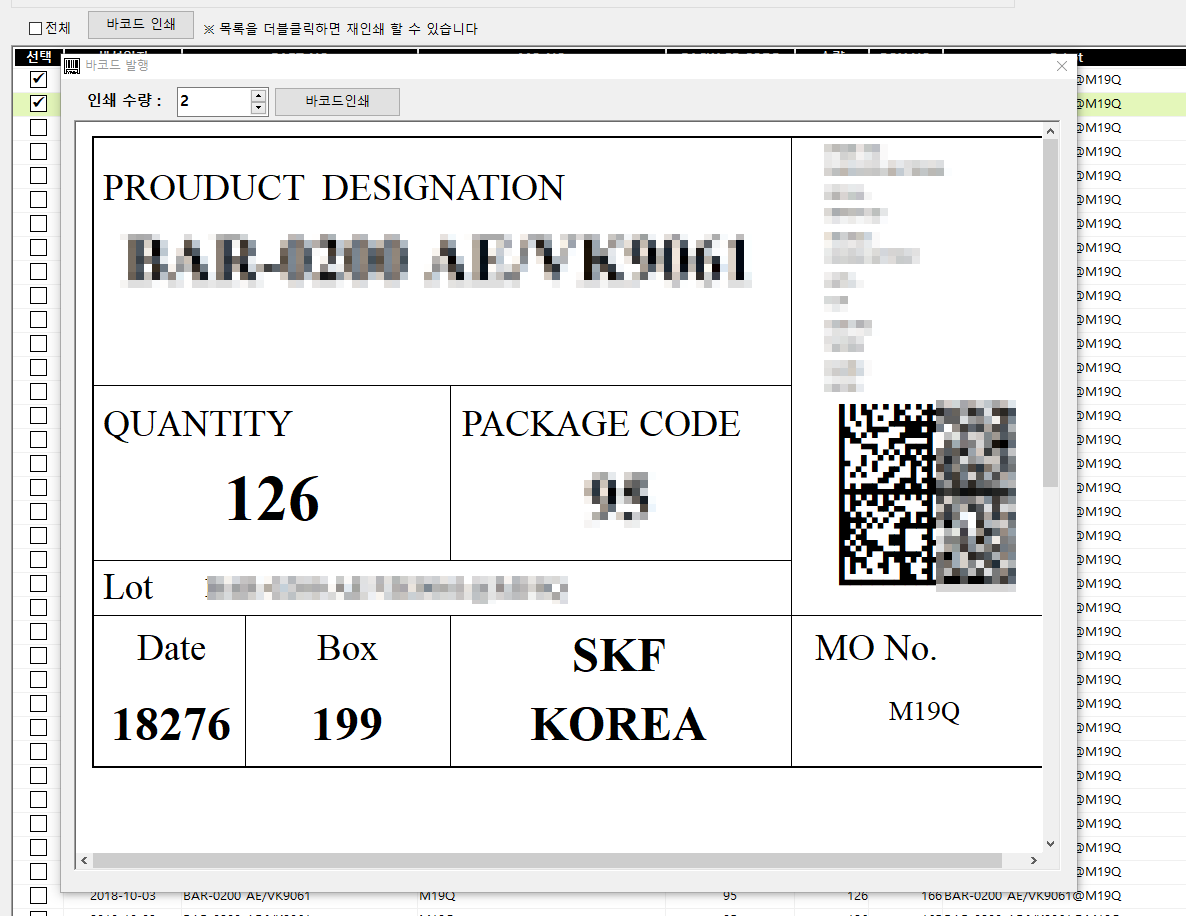Click the preview vertical scrollbar up arrow

click(1050, 132)
